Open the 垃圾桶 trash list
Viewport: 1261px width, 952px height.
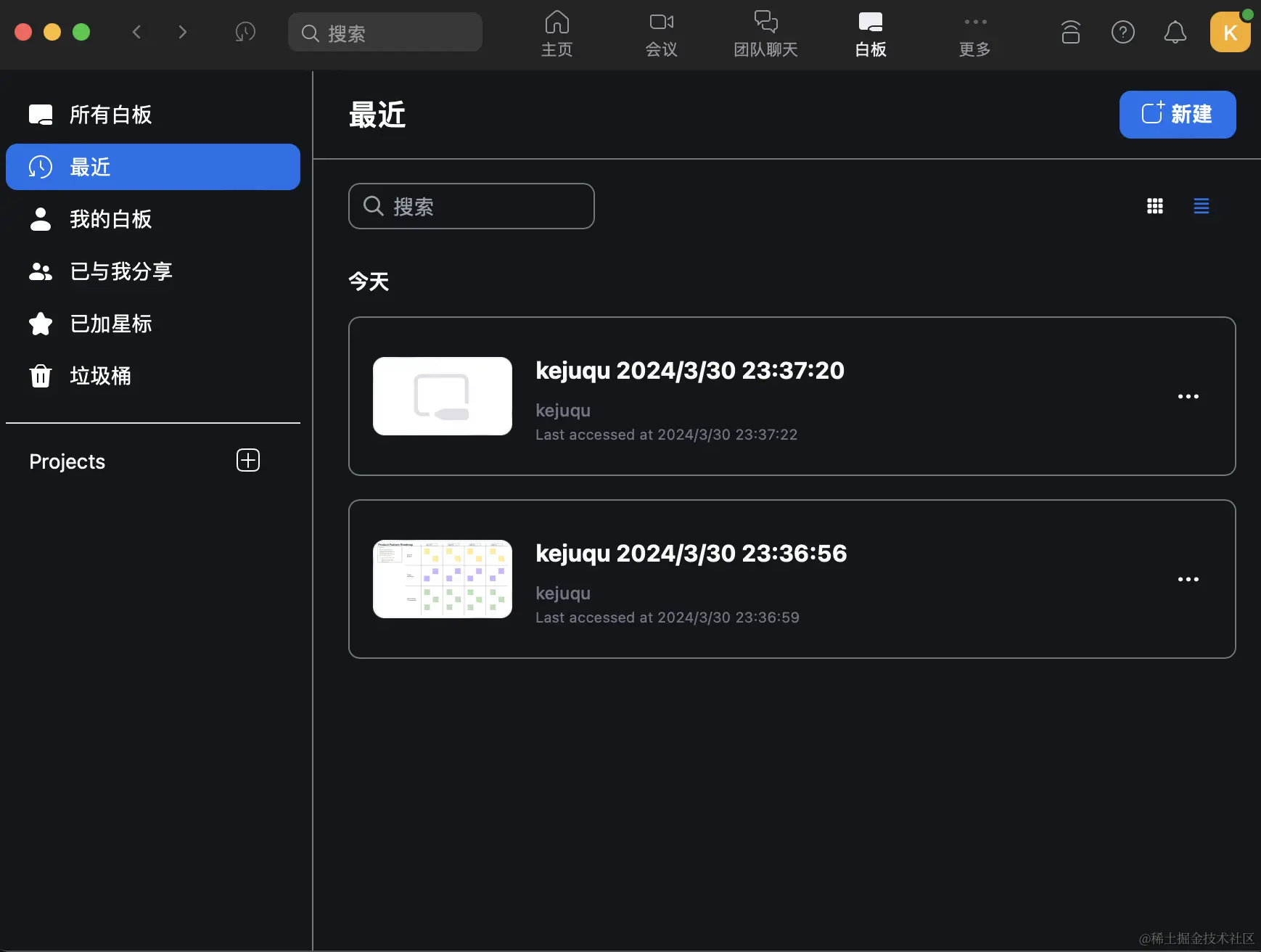[x=153, y=376]
